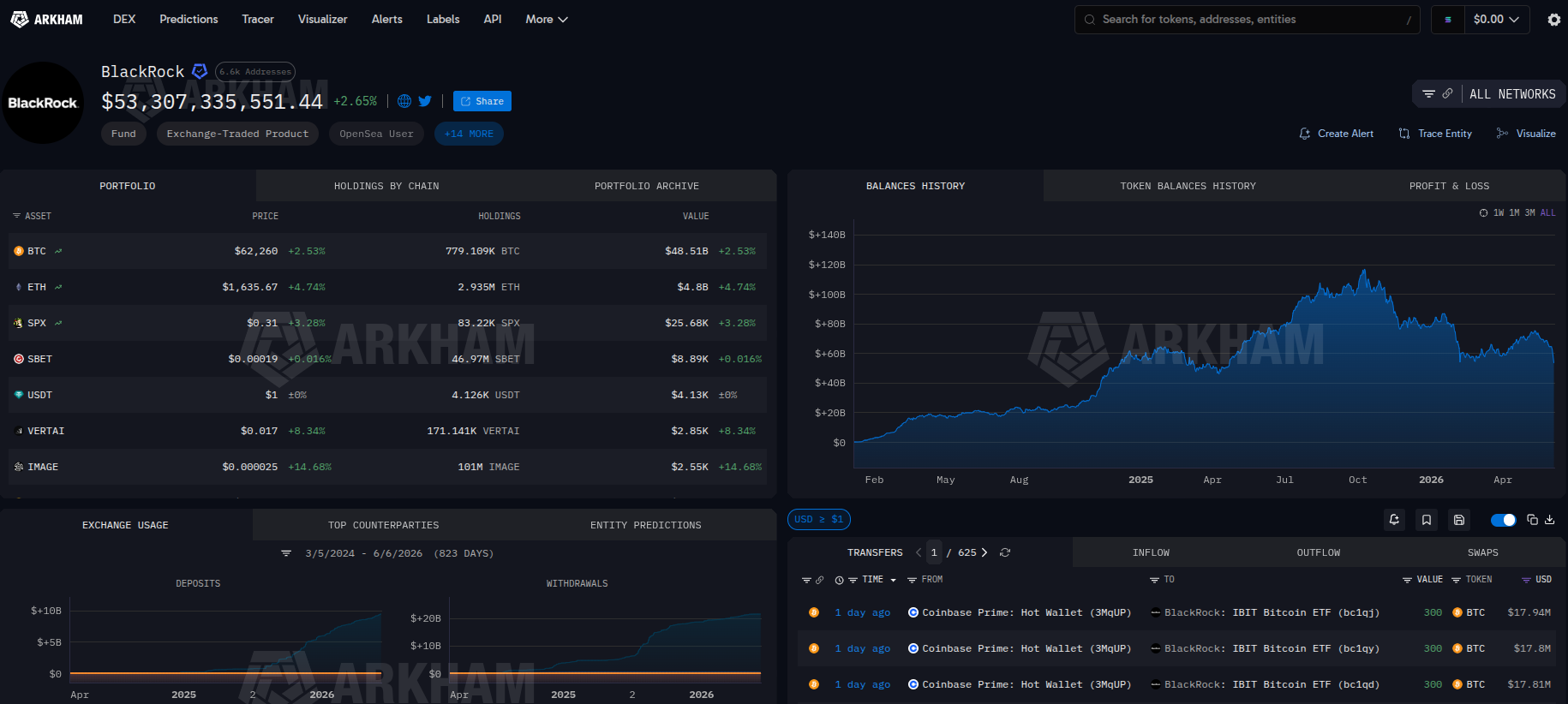This screenshot has width=1568, height=704.
Task: Open BlackRock's website globe icon
Action: [404, 101]
